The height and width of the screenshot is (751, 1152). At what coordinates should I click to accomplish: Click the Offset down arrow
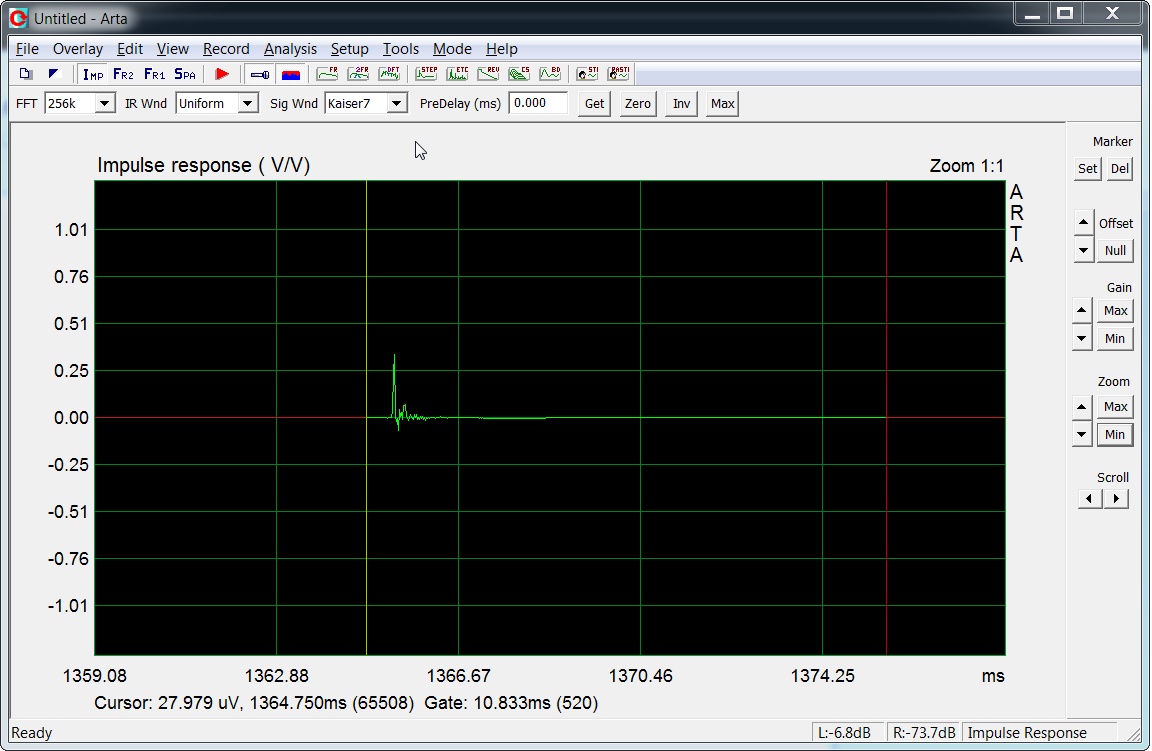pos(1083,250)
